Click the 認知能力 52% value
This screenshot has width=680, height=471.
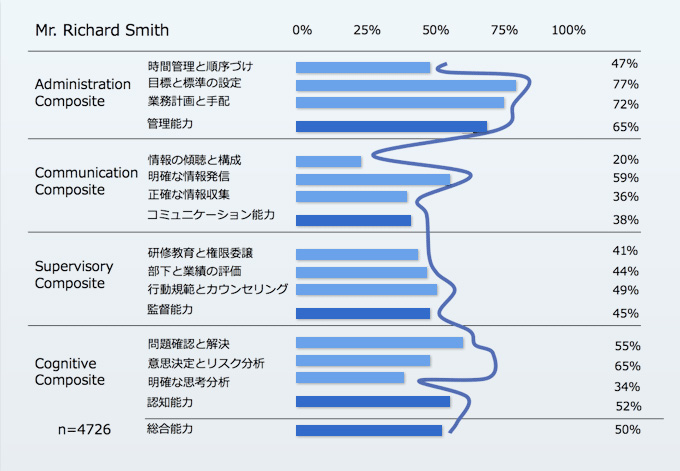click(628, 406)
